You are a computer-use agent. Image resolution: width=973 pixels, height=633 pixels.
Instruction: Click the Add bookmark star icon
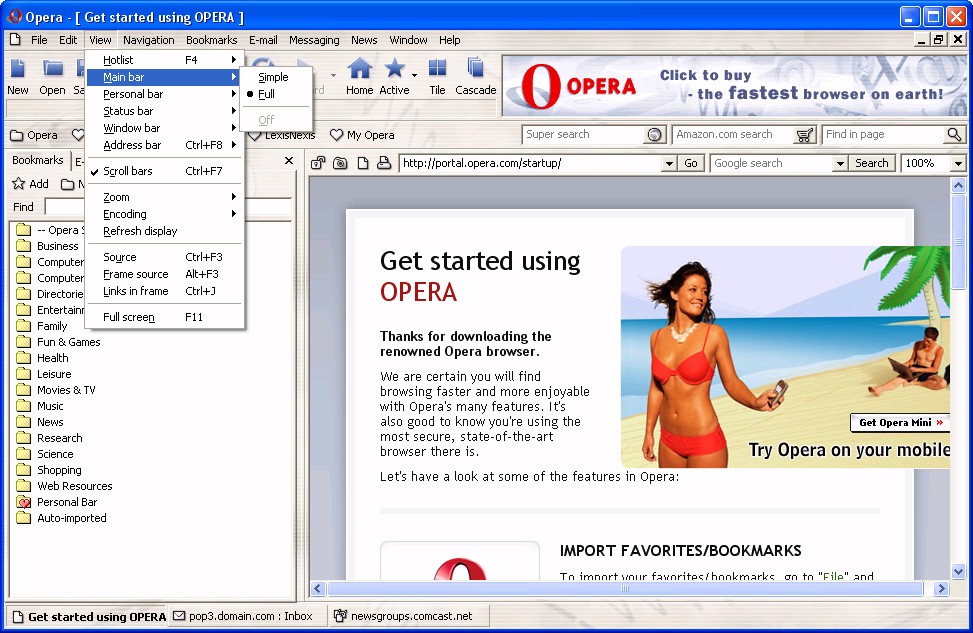[19, 184]
